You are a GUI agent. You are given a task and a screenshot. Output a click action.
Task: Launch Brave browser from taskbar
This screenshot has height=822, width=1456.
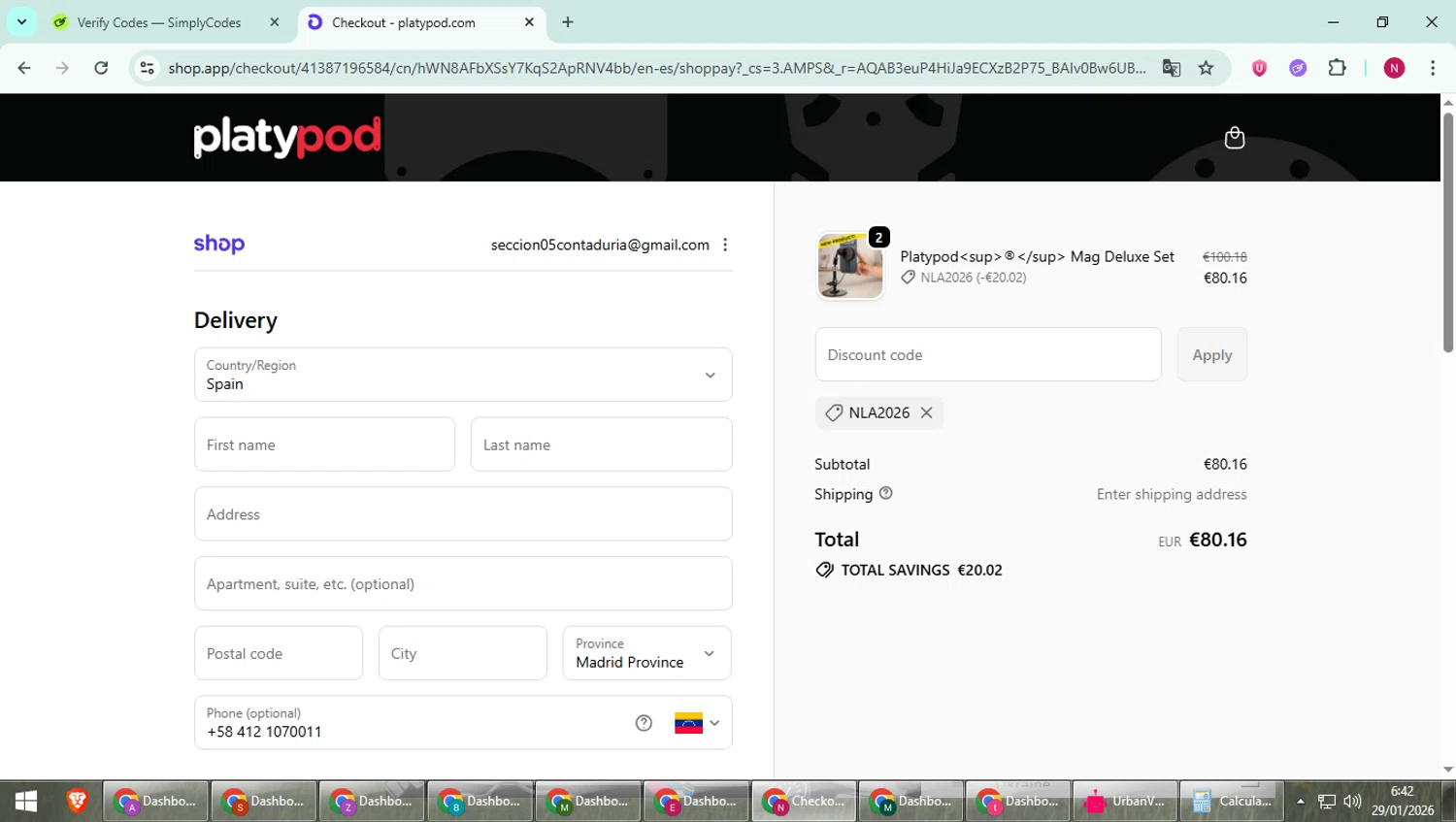coord(77,801)
